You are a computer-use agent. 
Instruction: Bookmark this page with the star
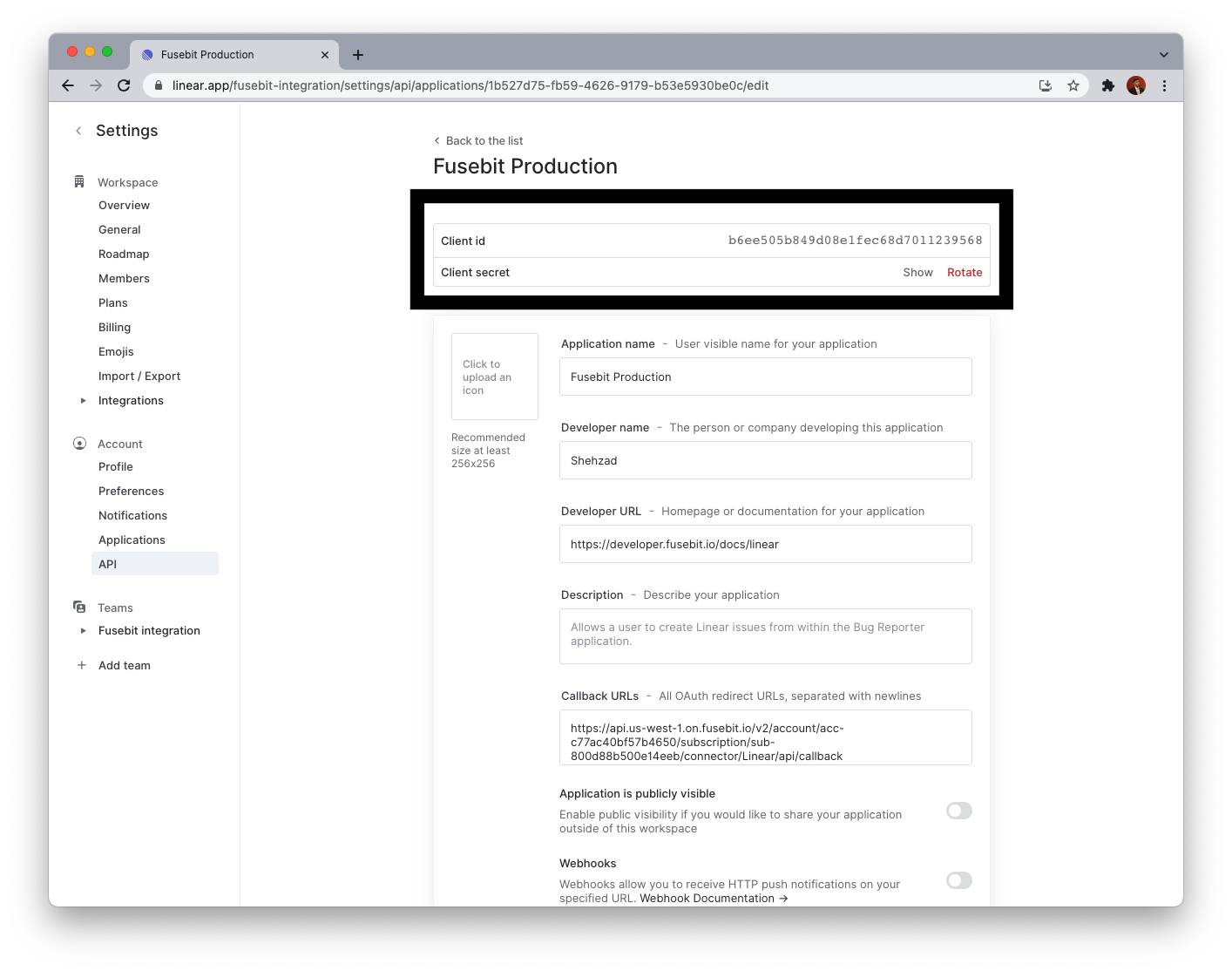pos(1073,85)
